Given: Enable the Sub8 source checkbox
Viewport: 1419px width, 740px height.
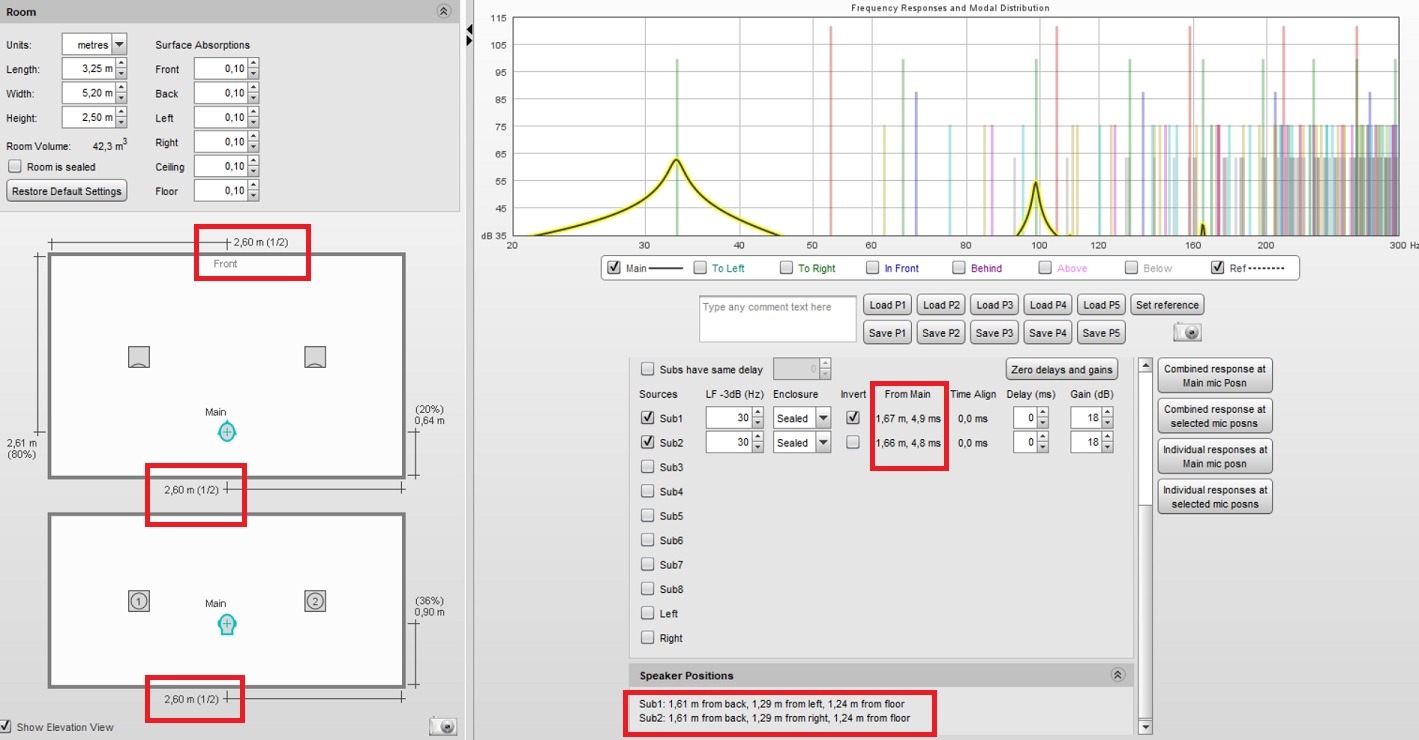Looking at the screenshot, I should (x=647, y=589).
